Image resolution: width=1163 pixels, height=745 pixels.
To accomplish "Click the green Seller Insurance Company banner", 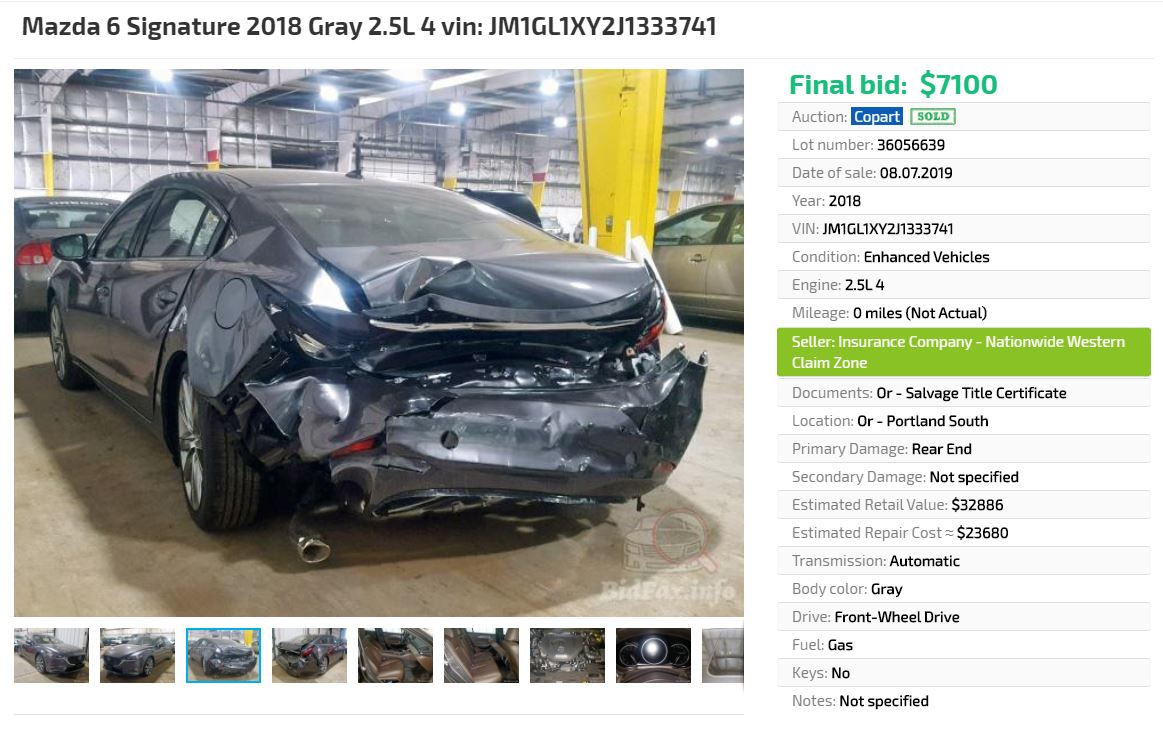I will [x=963, y=352].
